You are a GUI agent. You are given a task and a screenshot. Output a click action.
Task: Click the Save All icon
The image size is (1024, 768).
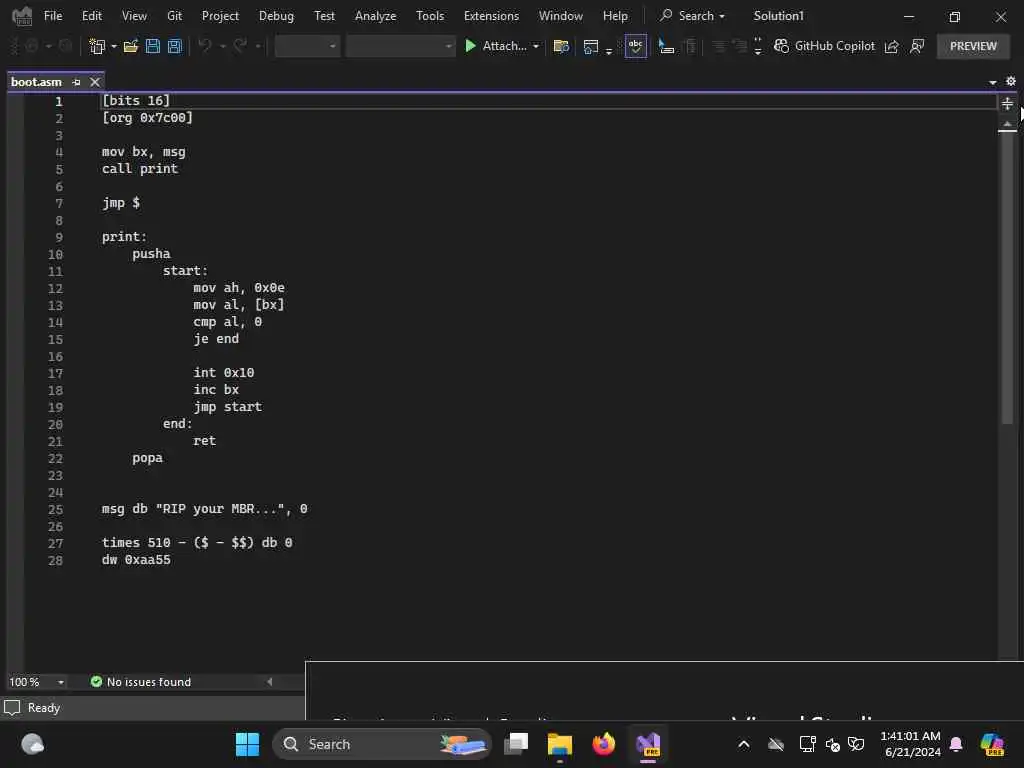[174, 46]
